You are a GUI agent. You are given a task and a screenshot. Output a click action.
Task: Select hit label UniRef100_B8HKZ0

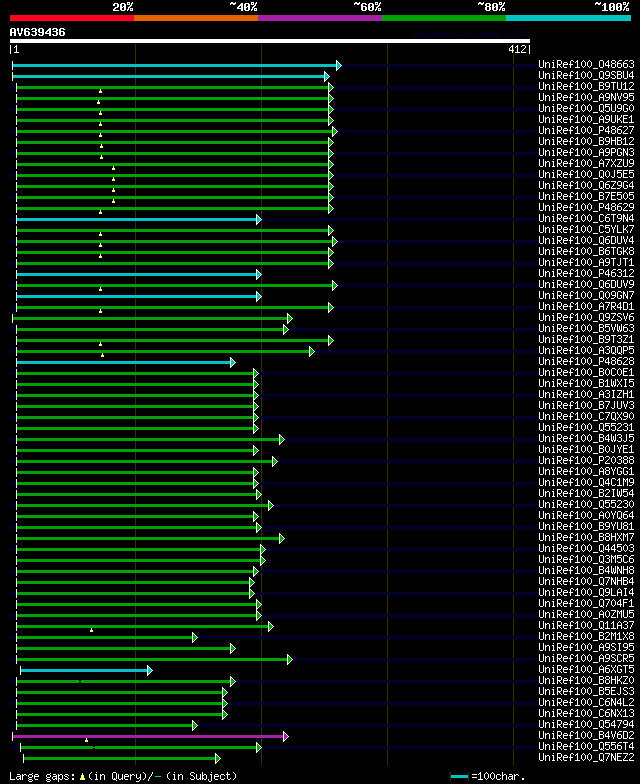click(586, 680)
